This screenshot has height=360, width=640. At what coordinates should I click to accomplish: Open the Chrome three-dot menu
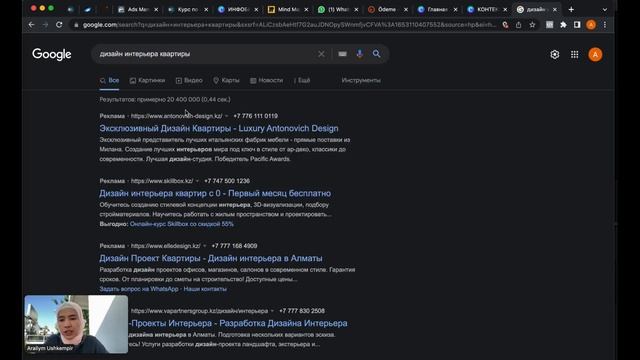point(604,25)
